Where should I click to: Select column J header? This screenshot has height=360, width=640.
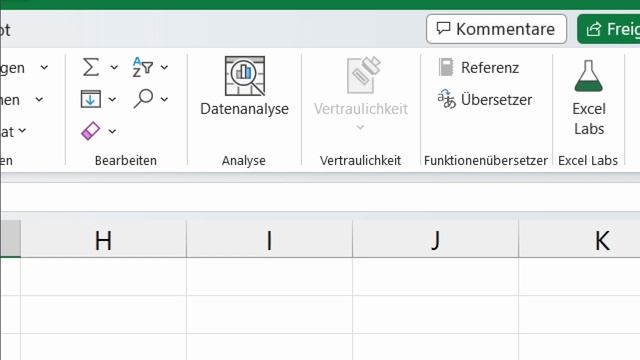(x=436, y=240)
